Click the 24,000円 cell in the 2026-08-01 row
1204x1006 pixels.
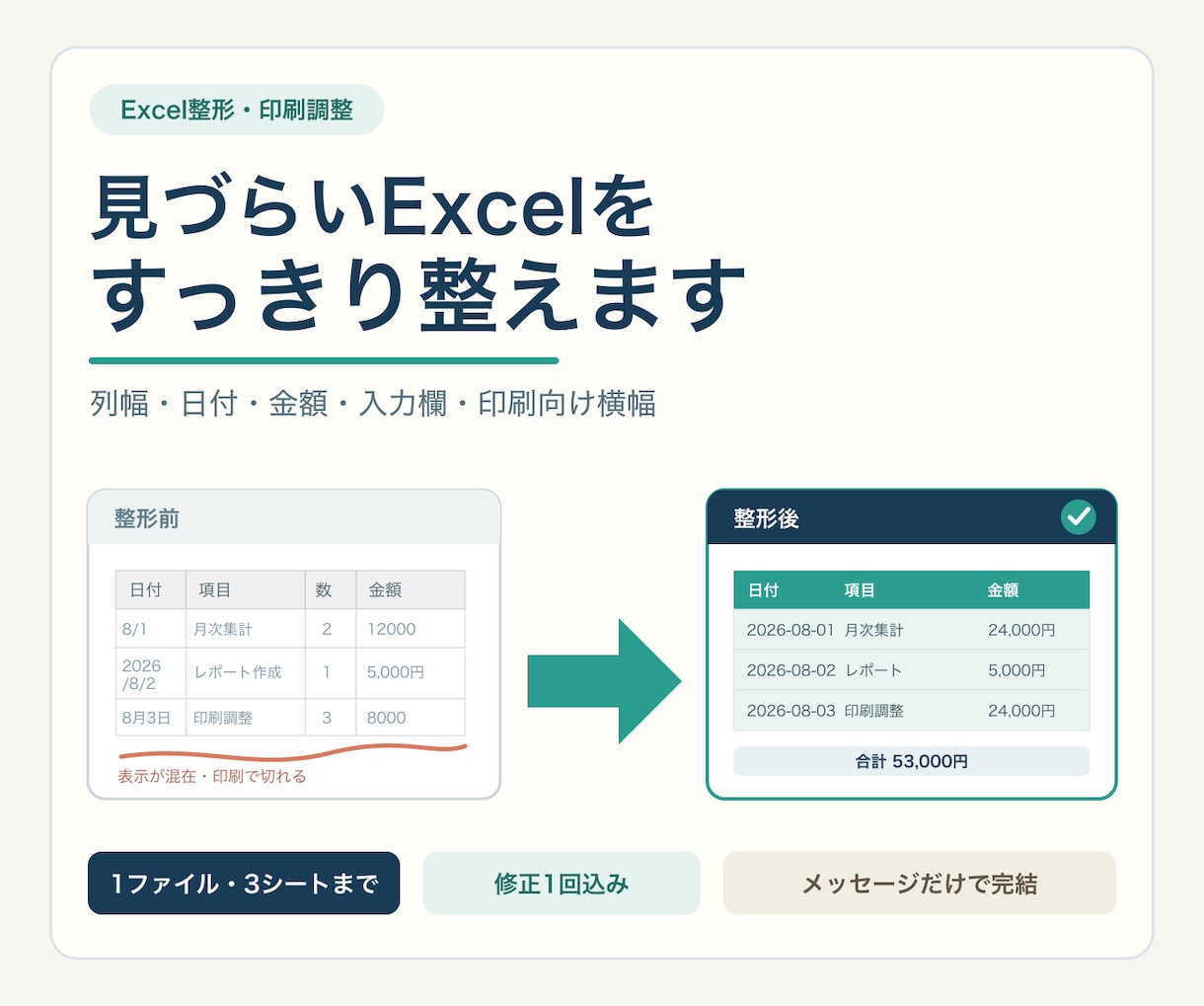tap(1021, 630)
